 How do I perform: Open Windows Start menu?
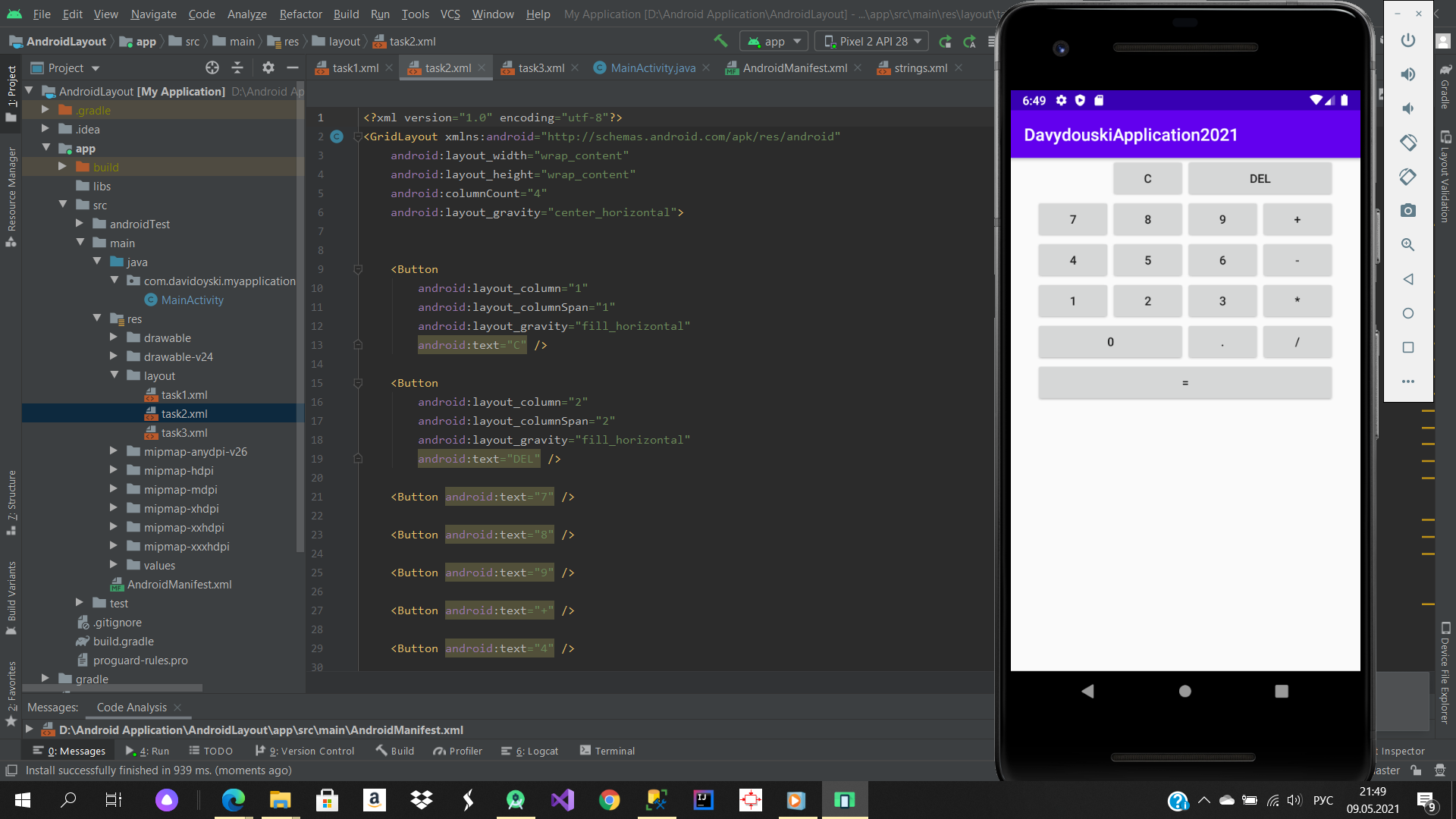point(23,800)
